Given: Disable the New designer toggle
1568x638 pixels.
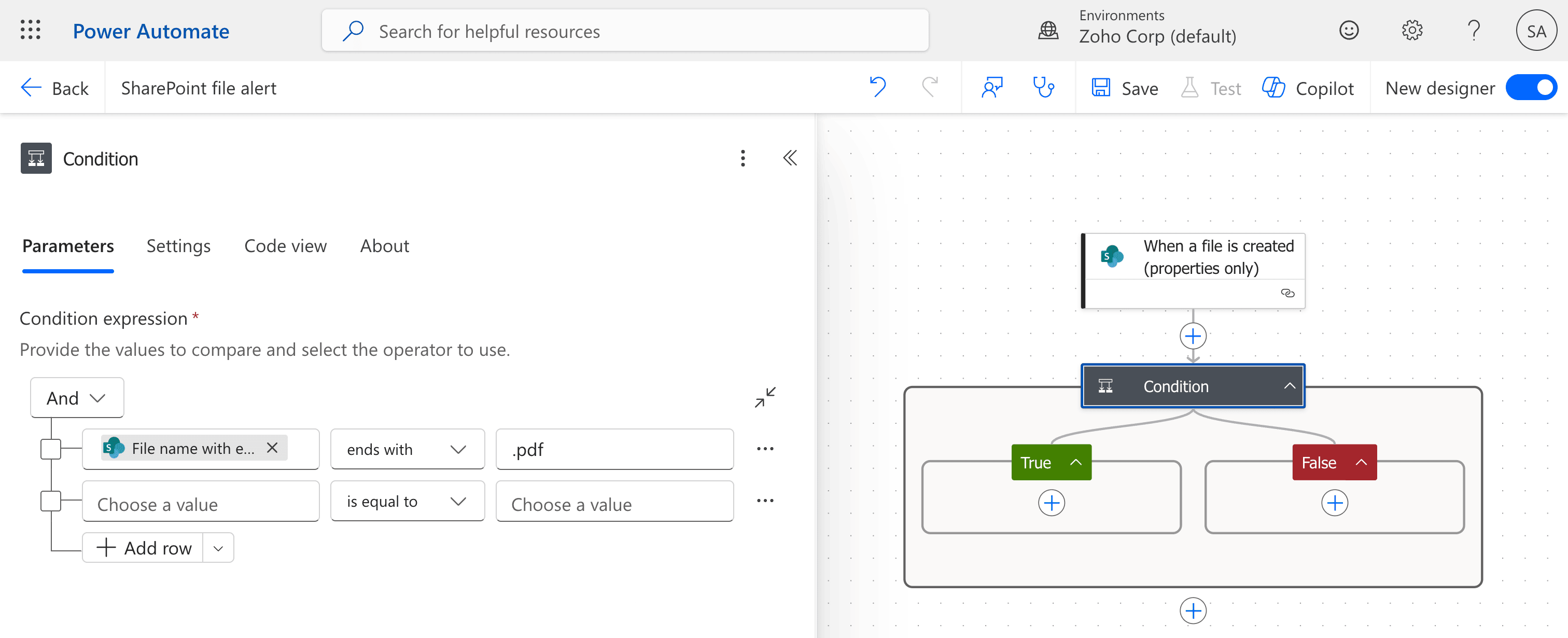Looking at the screenshot, I should pos(1532,87).
